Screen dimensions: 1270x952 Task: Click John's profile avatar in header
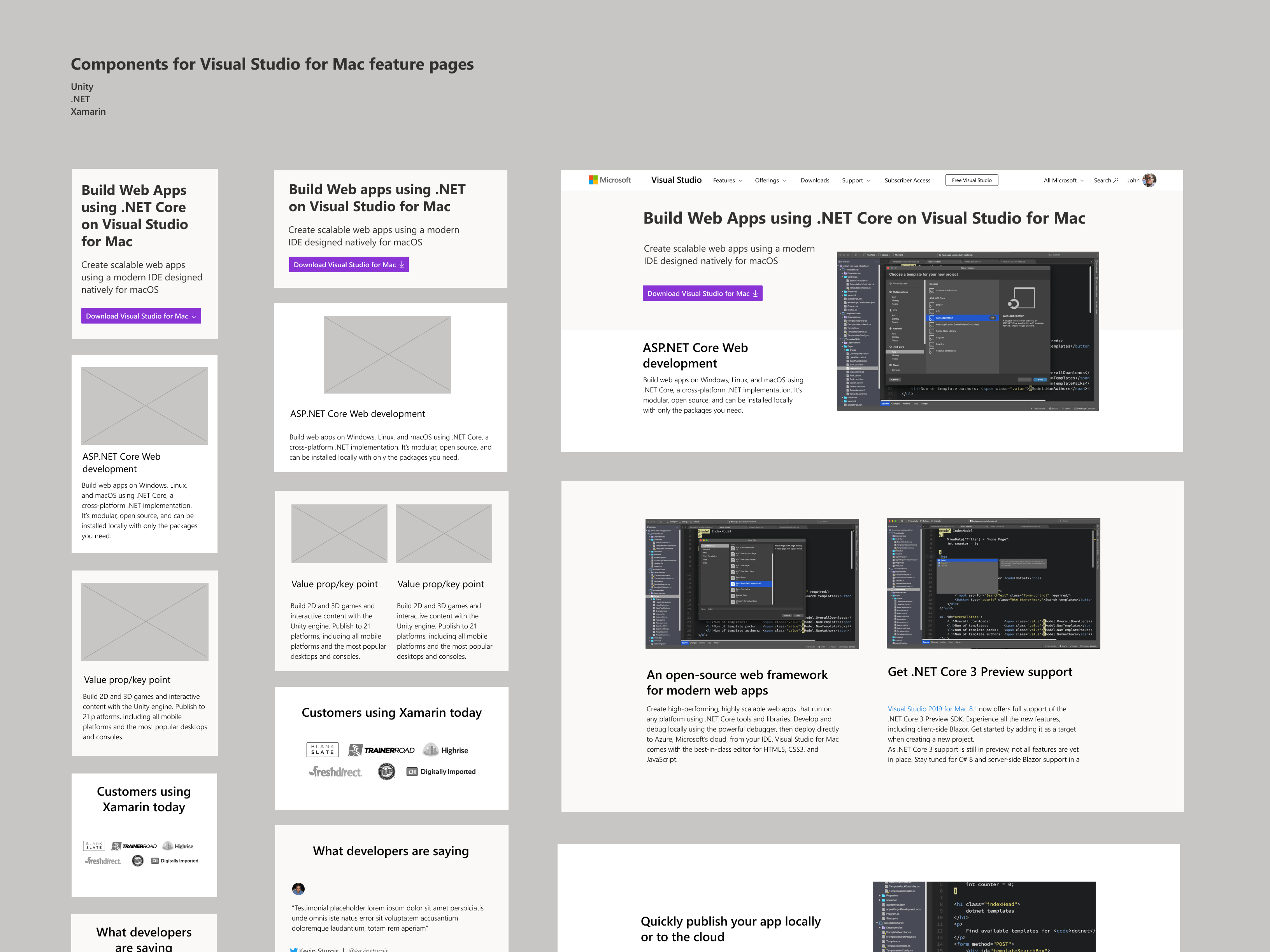[1149, 180]
